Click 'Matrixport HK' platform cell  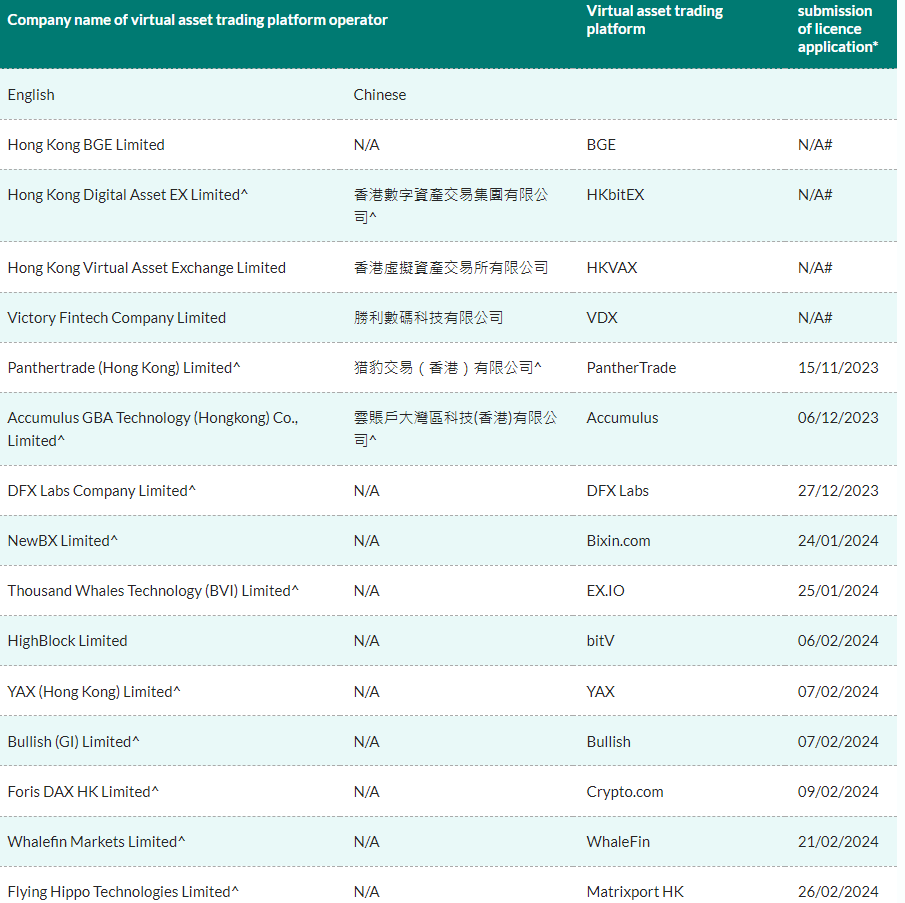point(635,892)
